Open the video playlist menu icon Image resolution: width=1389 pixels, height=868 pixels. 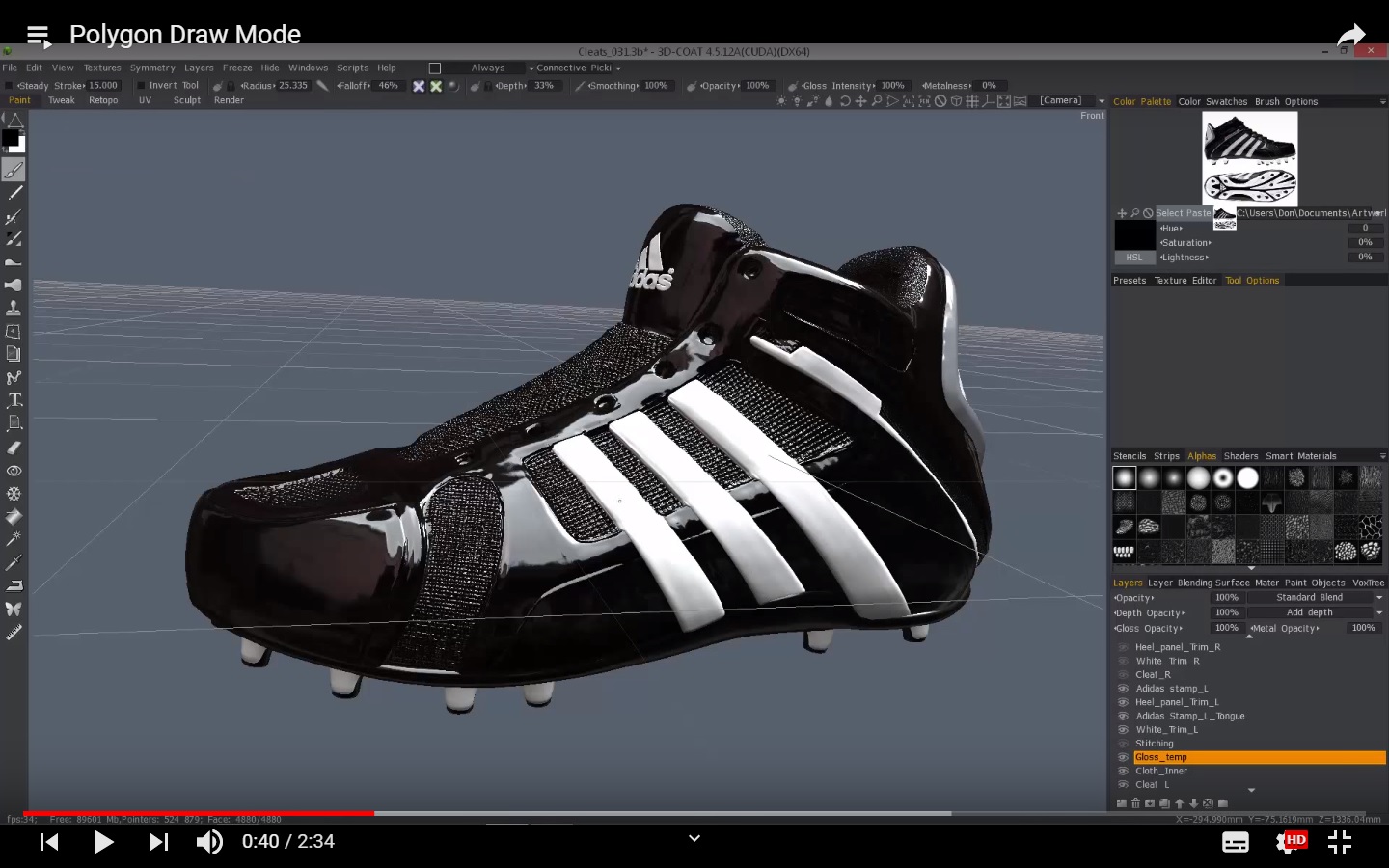click(38, 37)
